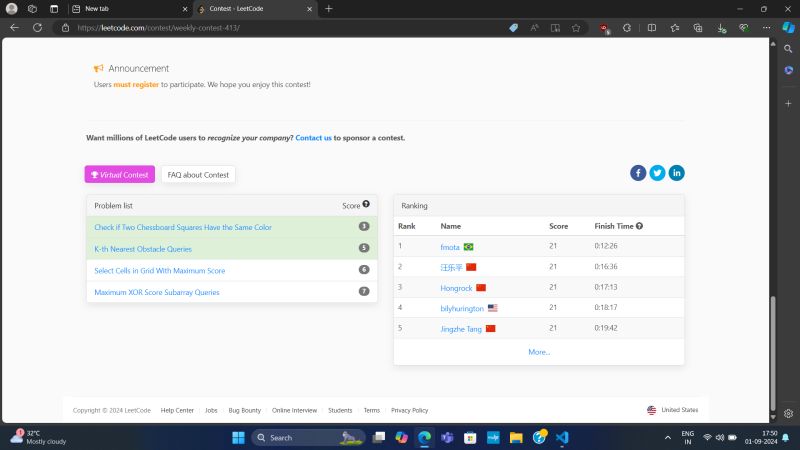800x450 pixels.
Task: Open Select Cells in Grid problem
Action: pos(160,270)
